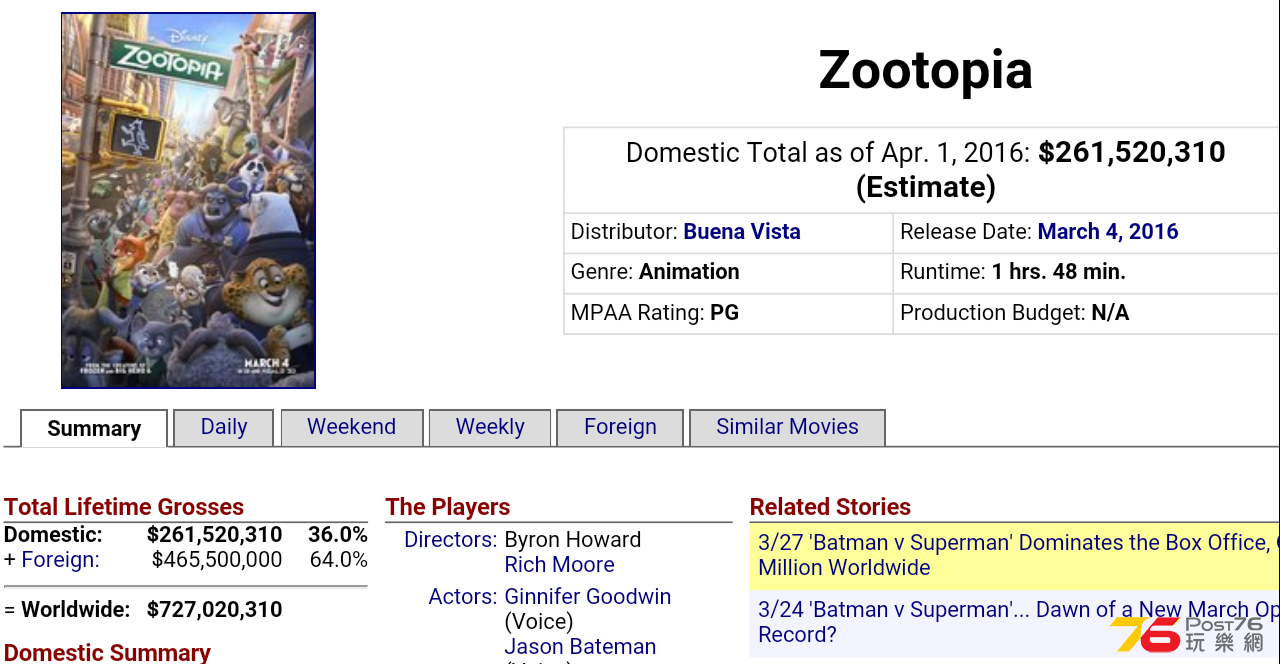Visit director Rich Moore's page

coord(560,565)
